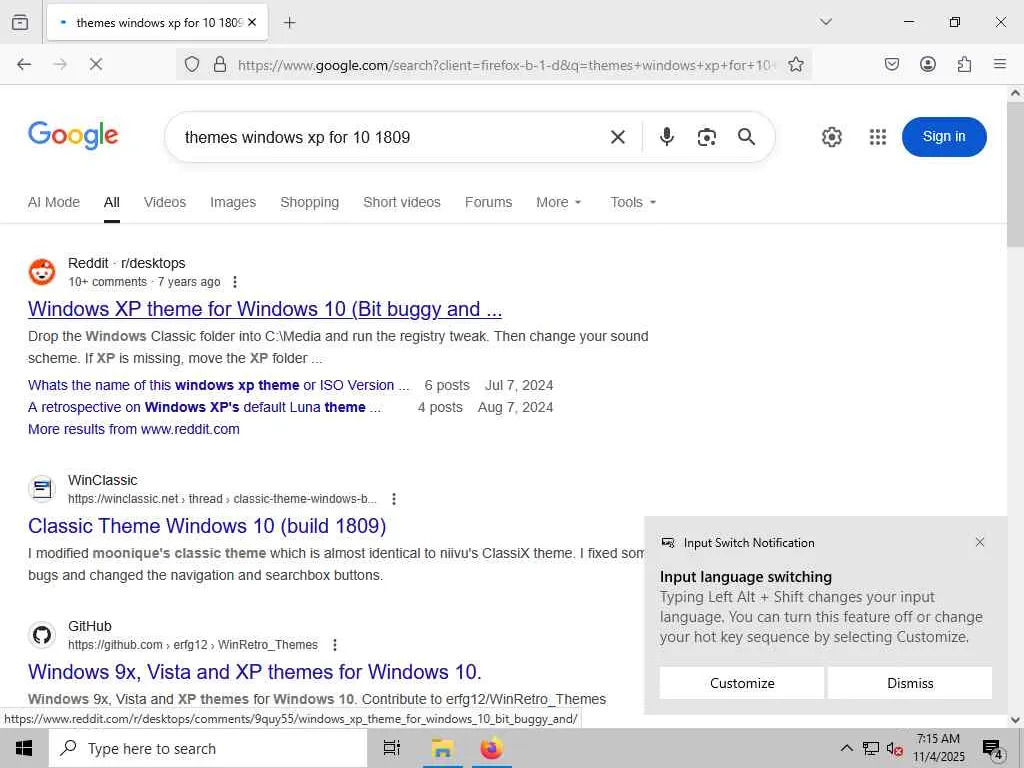
Task: View site security padlock info
Action: [220, 64]
